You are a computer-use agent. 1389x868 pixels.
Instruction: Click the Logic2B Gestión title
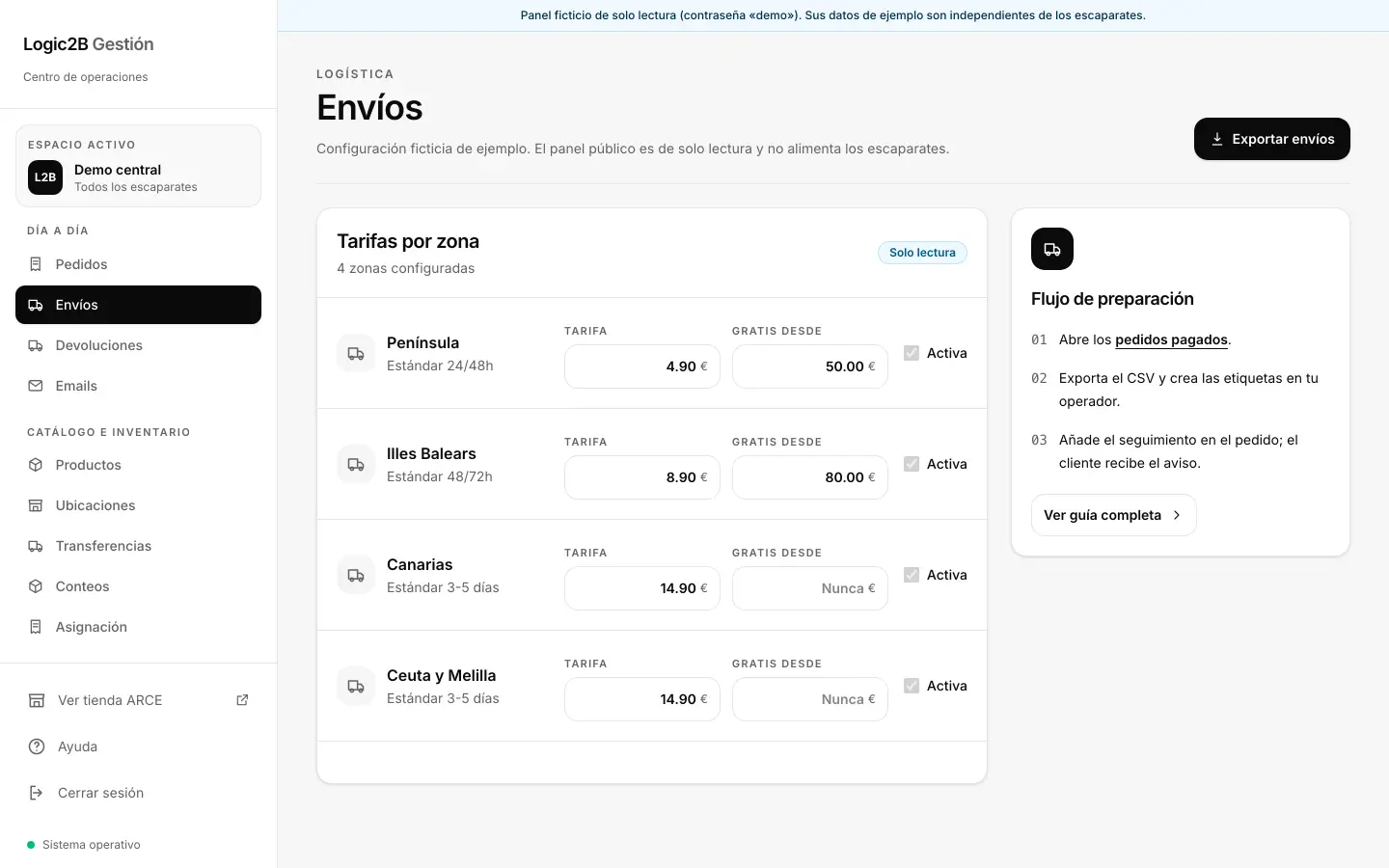tap(89, 44)
